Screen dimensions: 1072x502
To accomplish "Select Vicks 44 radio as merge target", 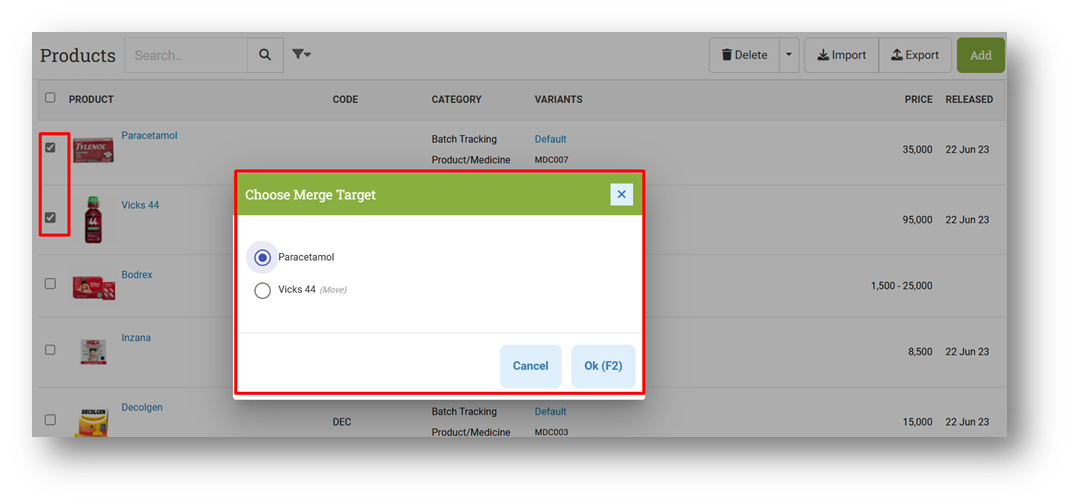I will point(263,291).
